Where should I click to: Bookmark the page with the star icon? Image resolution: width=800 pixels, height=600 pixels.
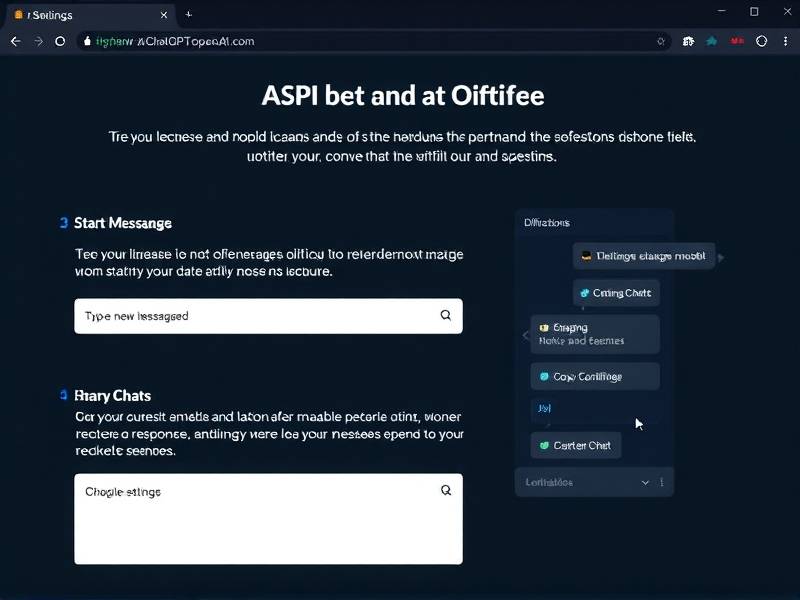[660, 41]
